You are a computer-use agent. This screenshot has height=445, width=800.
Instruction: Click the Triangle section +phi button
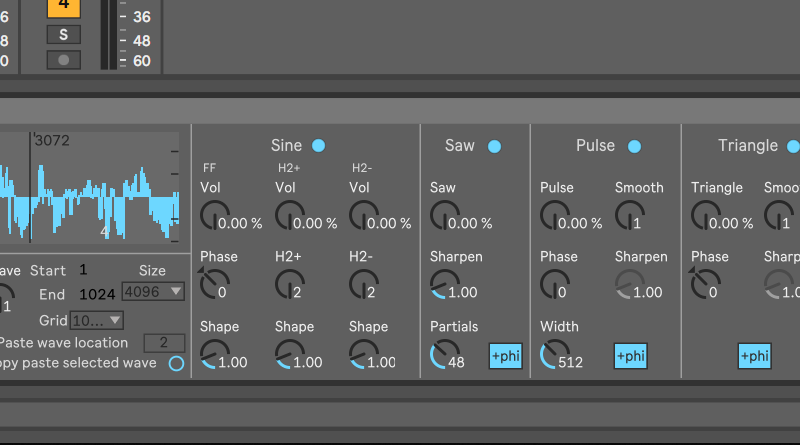755,356
